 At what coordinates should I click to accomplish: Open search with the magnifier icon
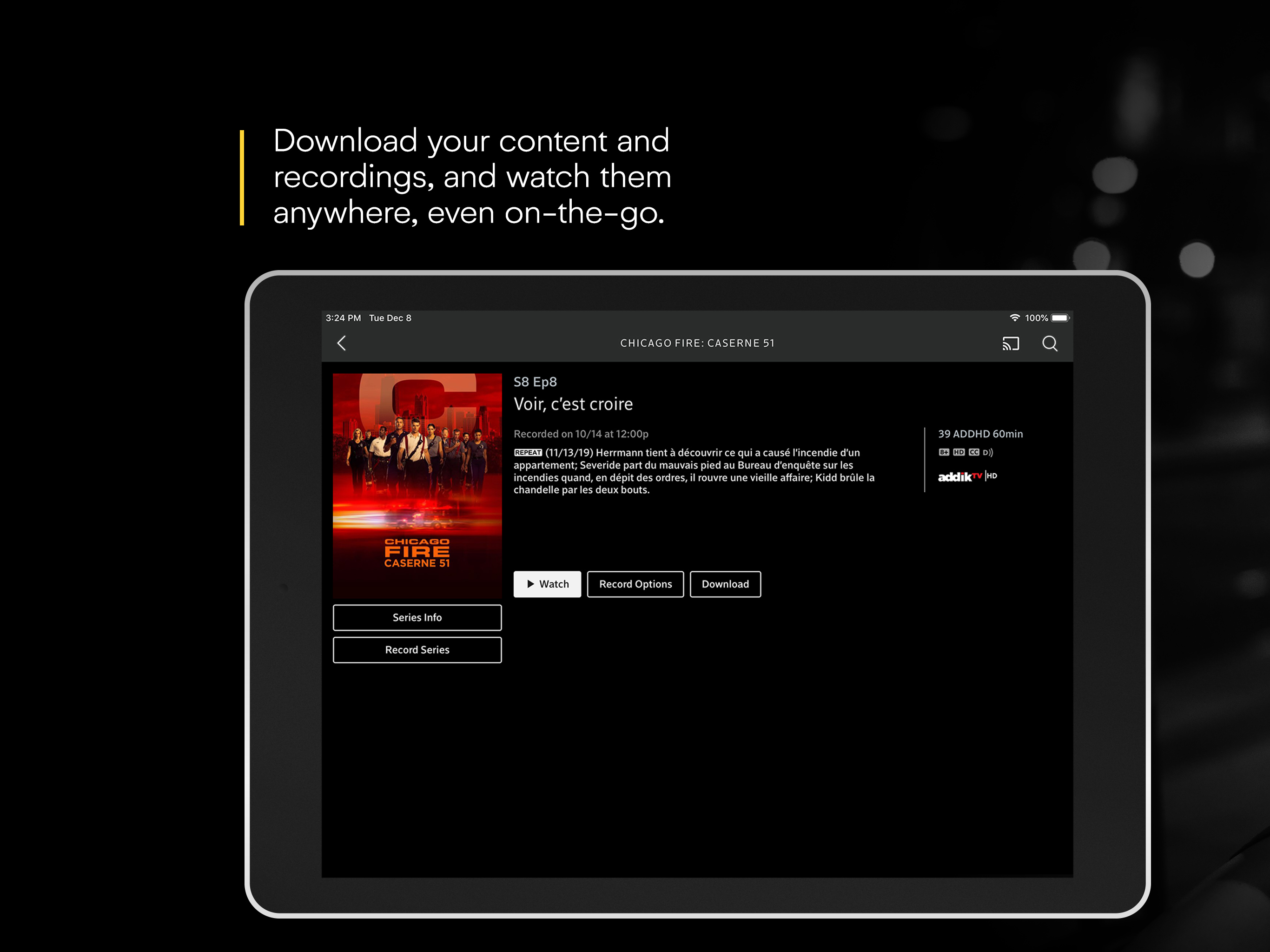pos(1050,344)
